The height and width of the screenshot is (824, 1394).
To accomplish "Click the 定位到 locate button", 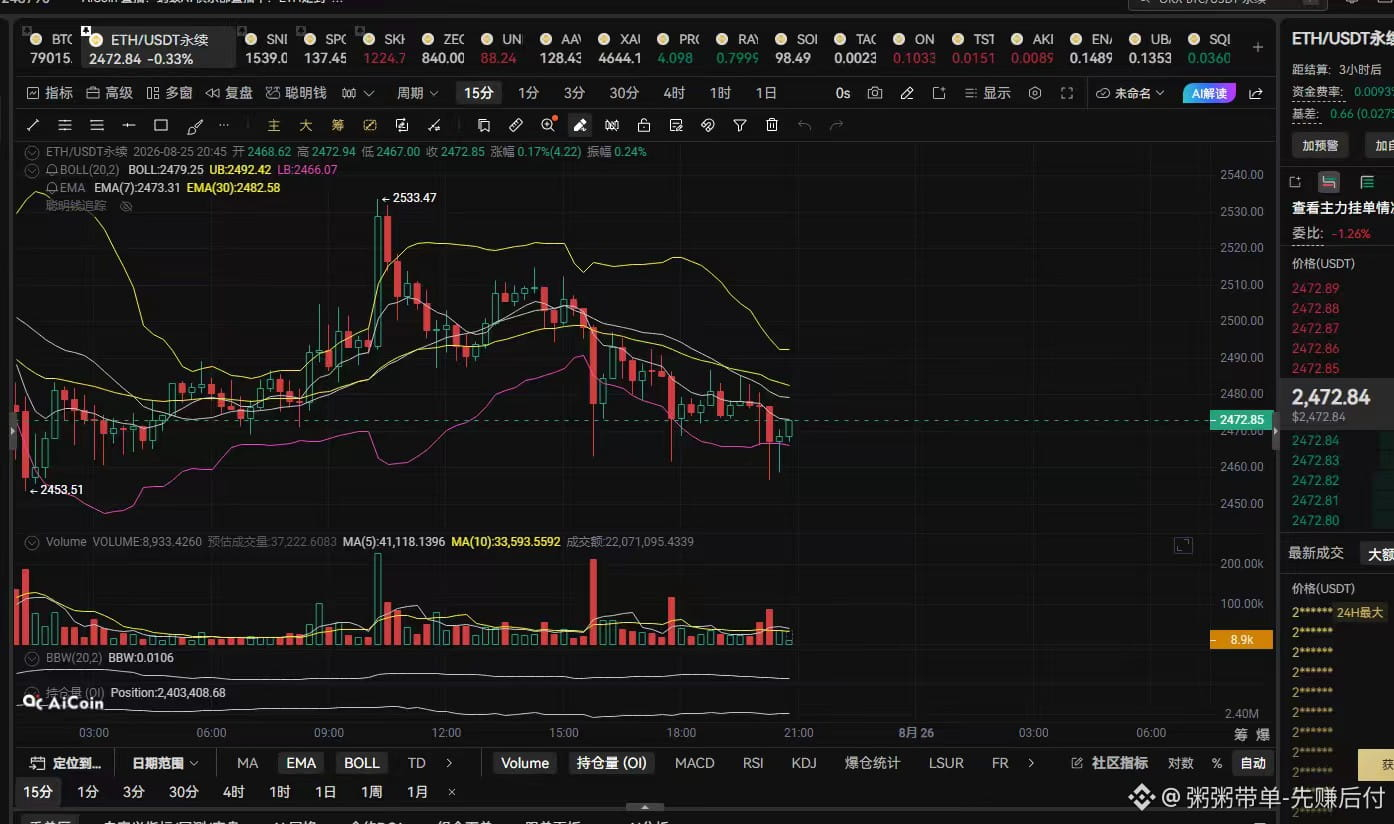I will coord(67,763).
